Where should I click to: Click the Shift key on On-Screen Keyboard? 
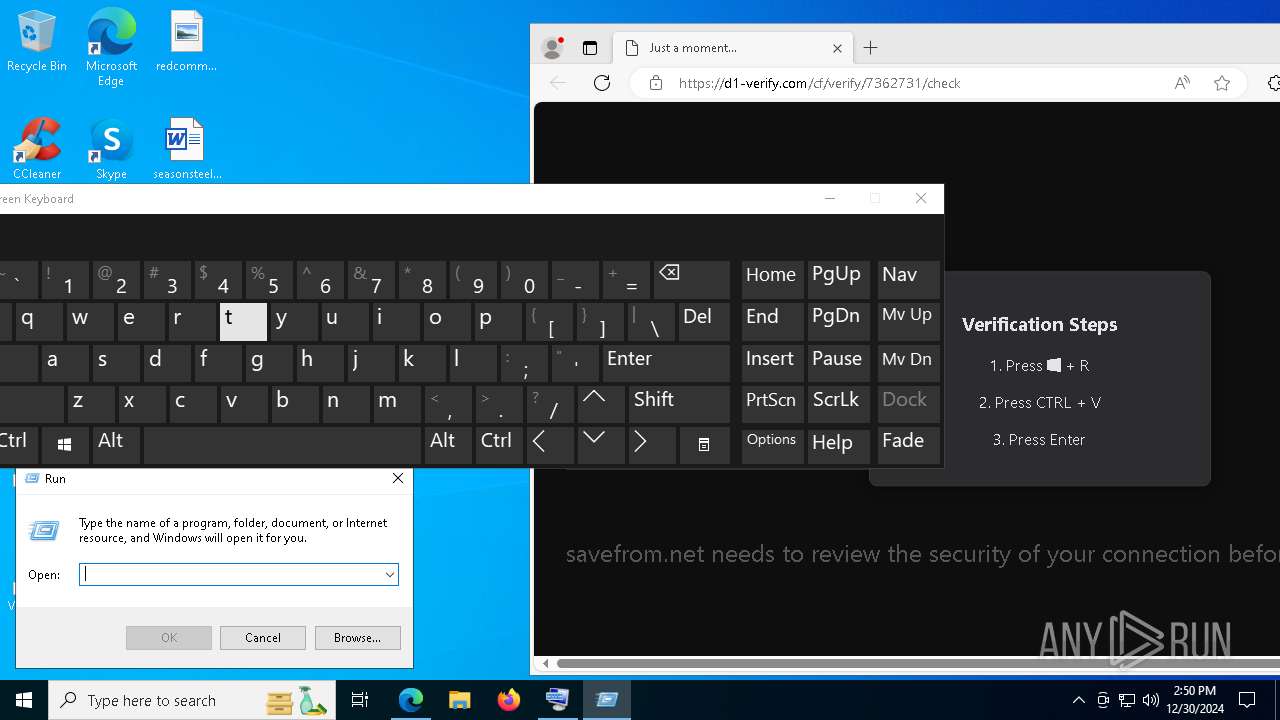click(679, 403)
